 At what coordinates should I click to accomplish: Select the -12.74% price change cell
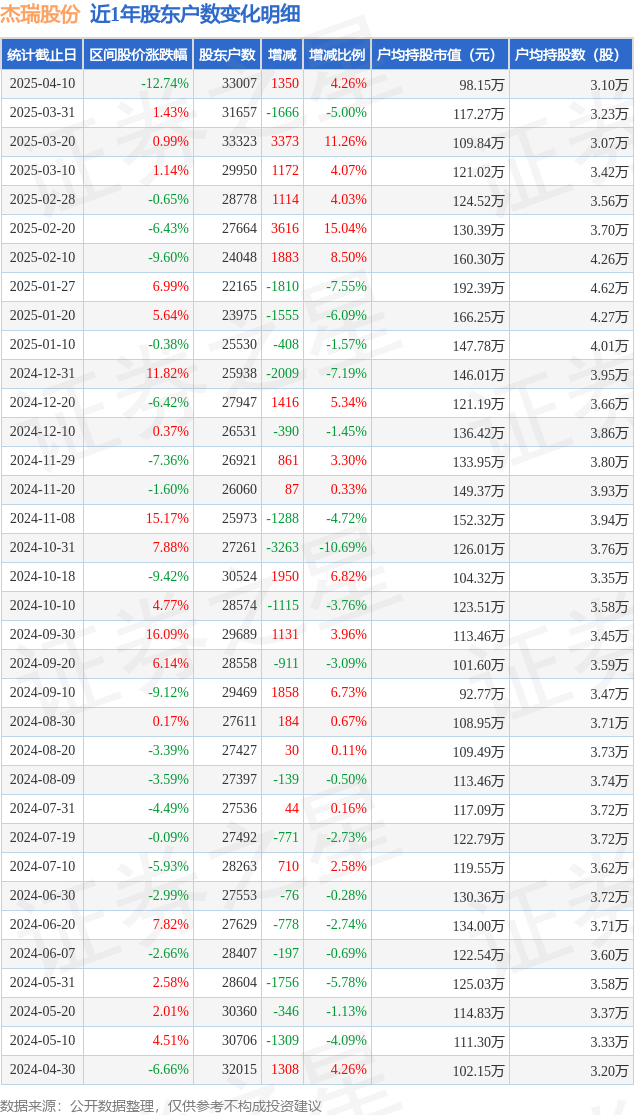[165, 84]
